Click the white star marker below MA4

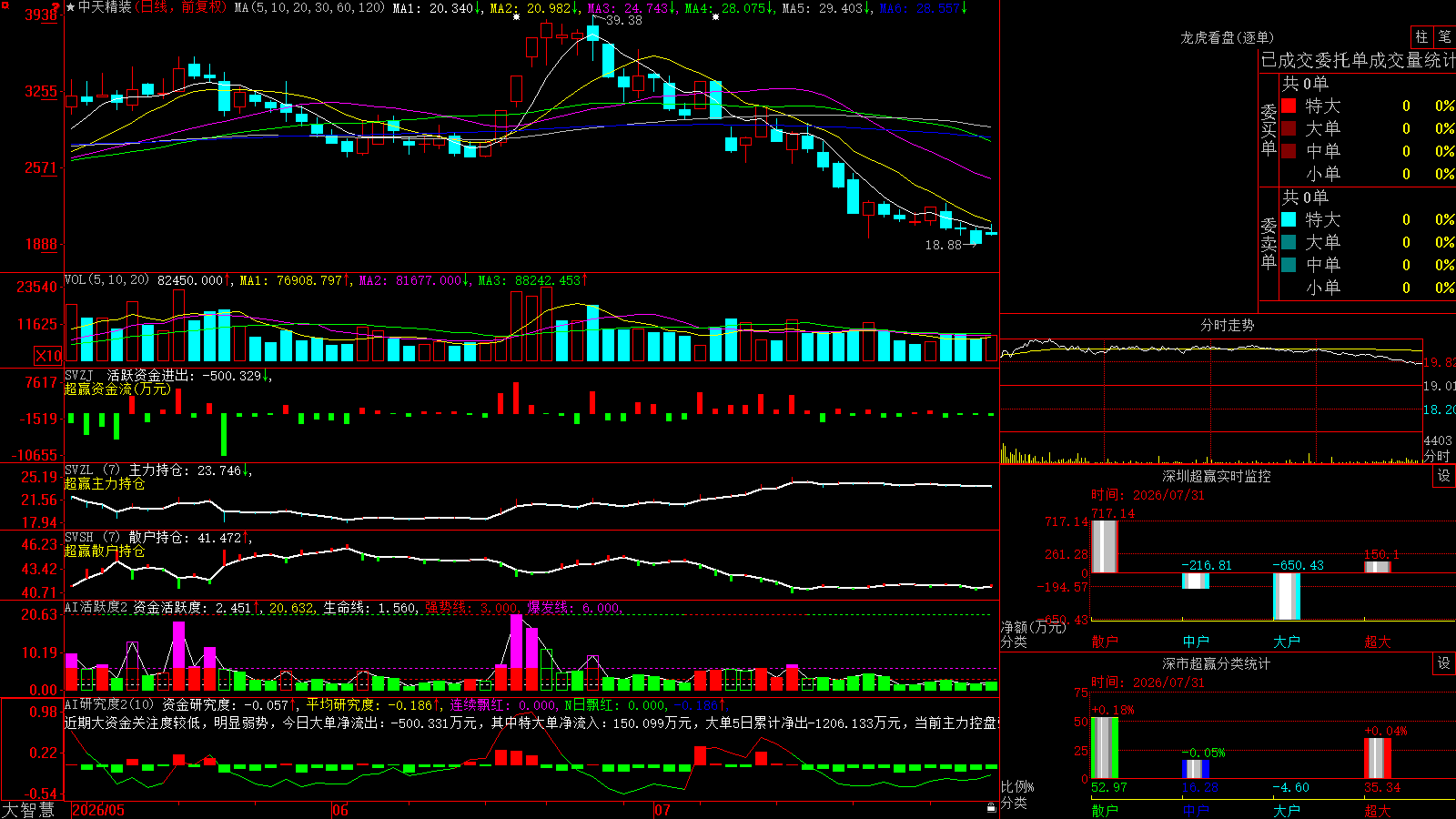click(715, 17)
